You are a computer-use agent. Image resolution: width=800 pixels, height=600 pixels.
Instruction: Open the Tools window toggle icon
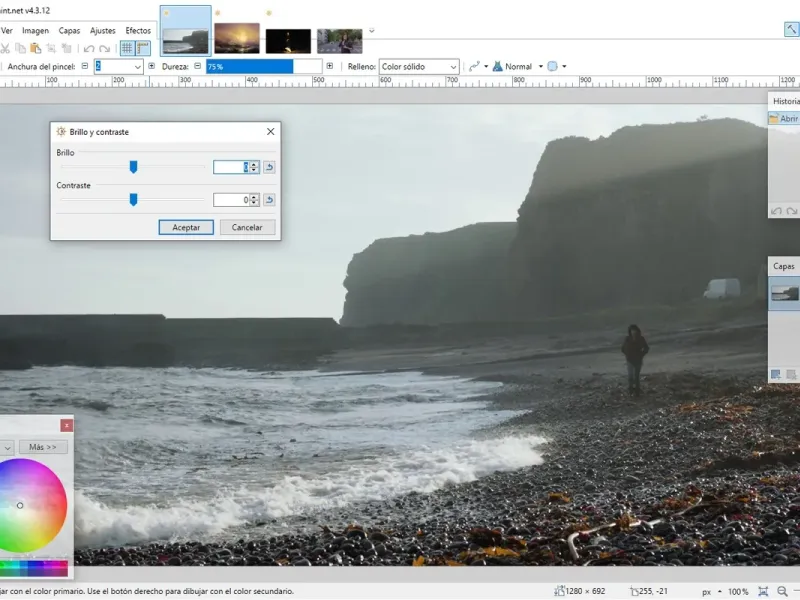coord(791,29)
